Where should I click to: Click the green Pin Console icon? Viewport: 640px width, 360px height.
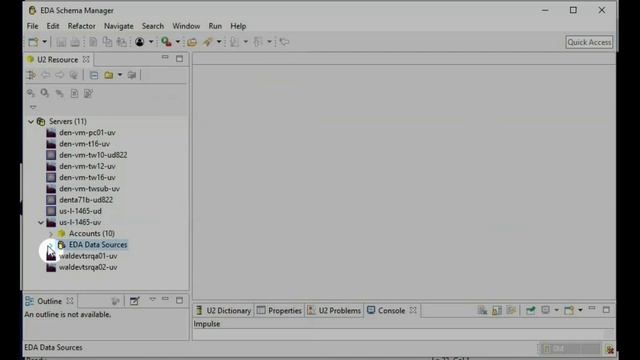point(530,310)
